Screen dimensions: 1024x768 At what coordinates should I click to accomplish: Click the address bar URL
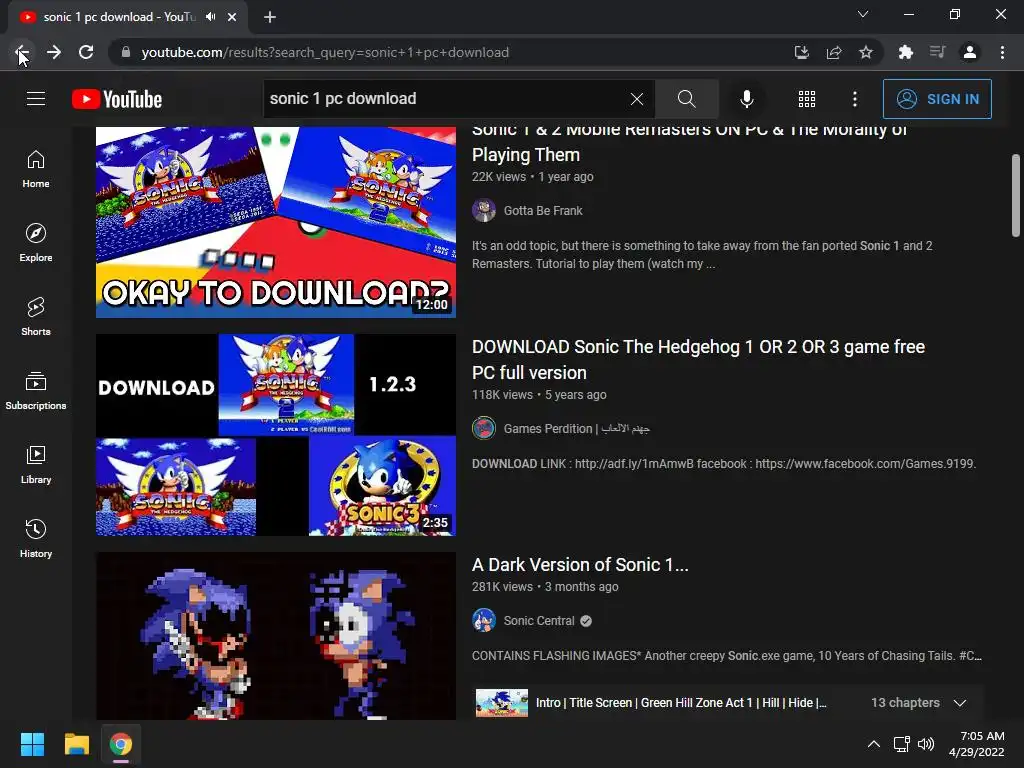pos(325,52)
